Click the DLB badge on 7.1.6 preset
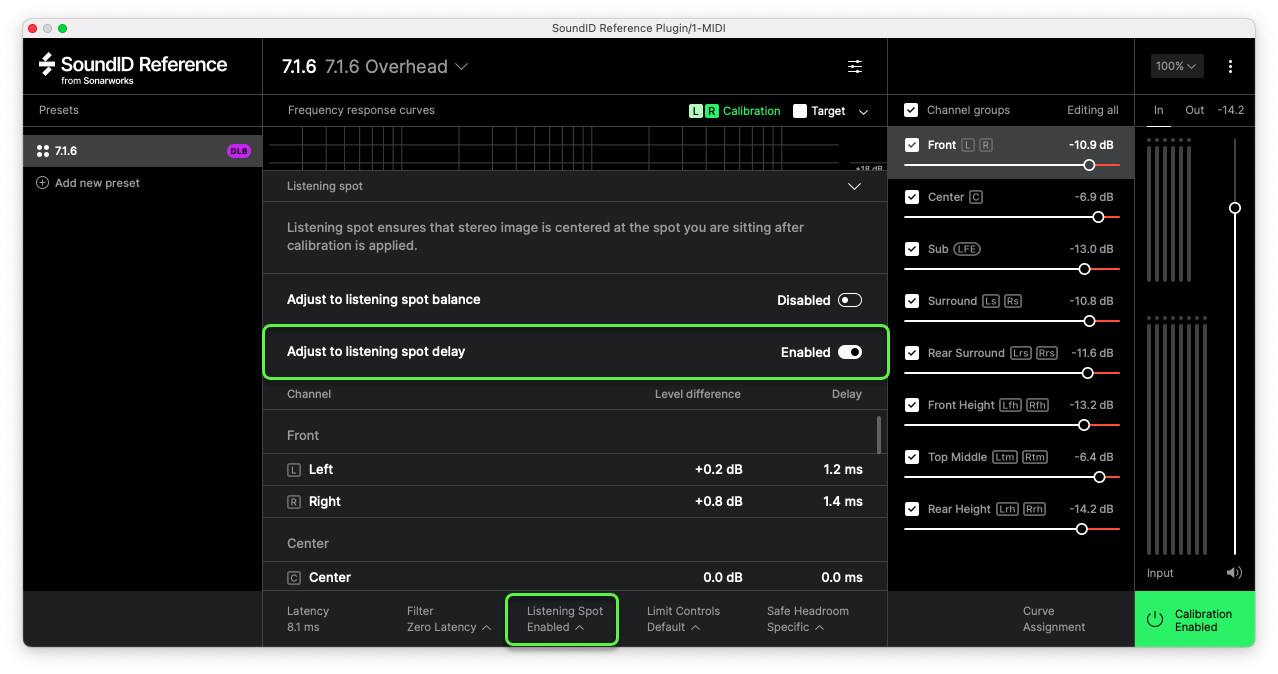Viewport: 1278px width, 674px height. pos(239,151)
